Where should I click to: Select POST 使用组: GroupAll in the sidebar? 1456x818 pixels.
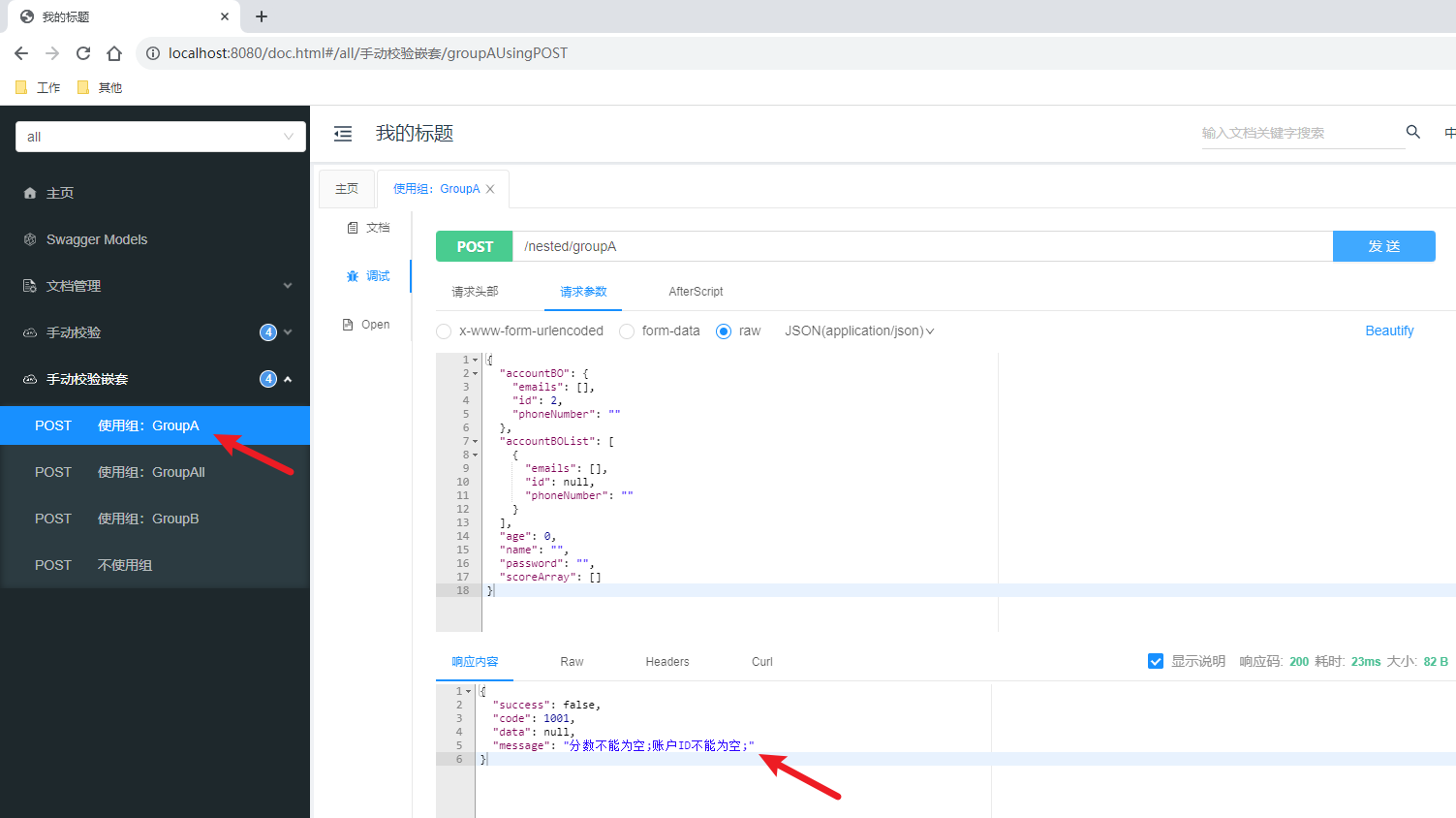click(155, 472)
